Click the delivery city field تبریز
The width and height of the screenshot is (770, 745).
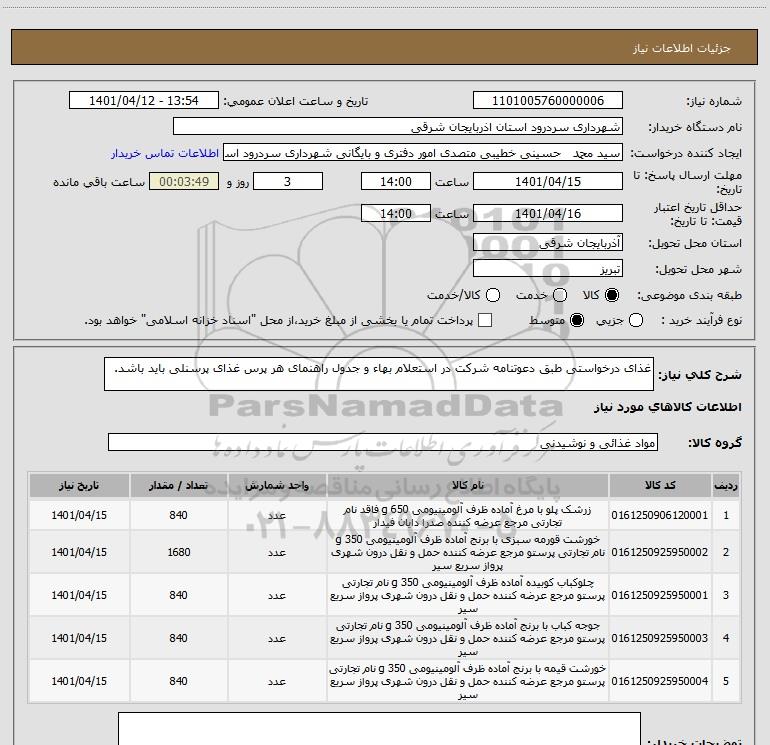[x=548, y=269]
